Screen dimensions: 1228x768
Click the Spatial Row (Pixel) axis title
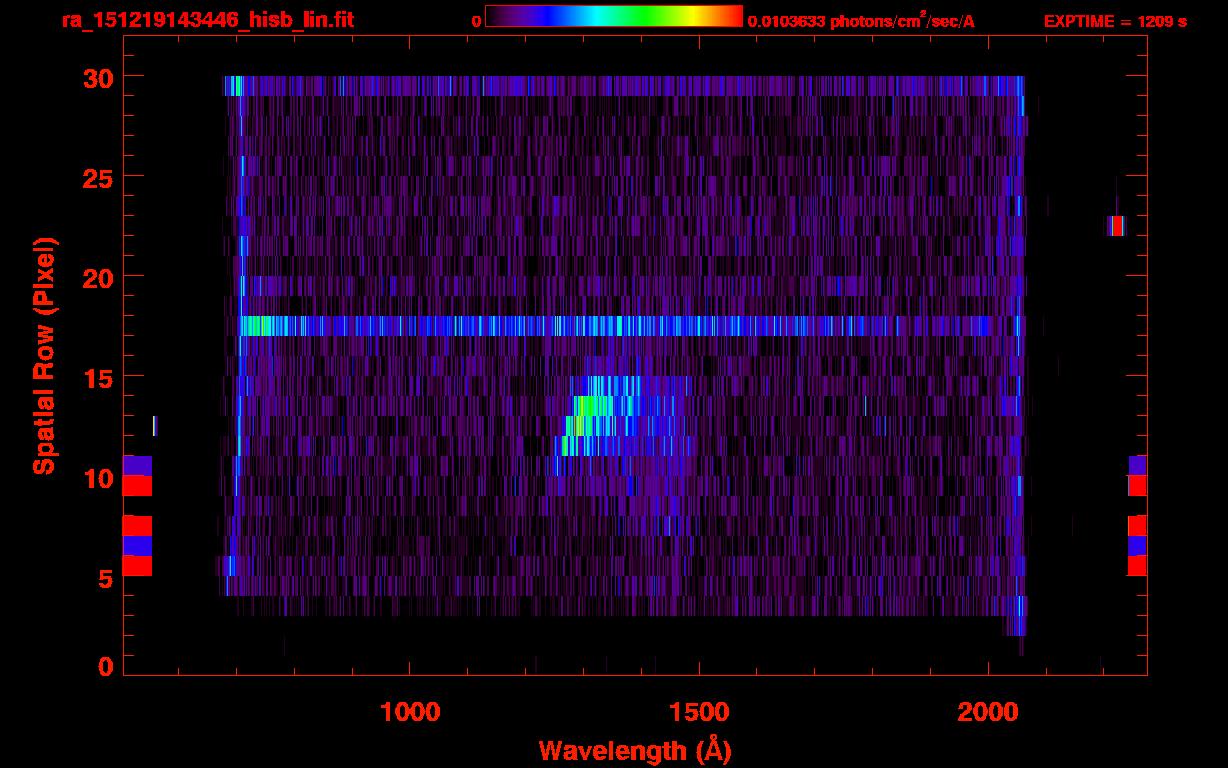(x=44, y=356)
